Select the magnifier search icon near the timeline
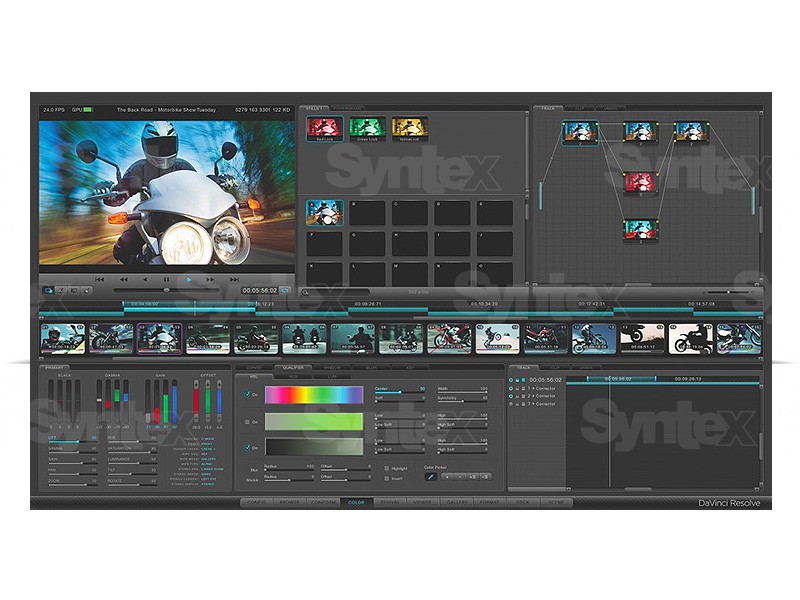The width and height of the screenshot is (800, 600). click(x=304, y=291)
